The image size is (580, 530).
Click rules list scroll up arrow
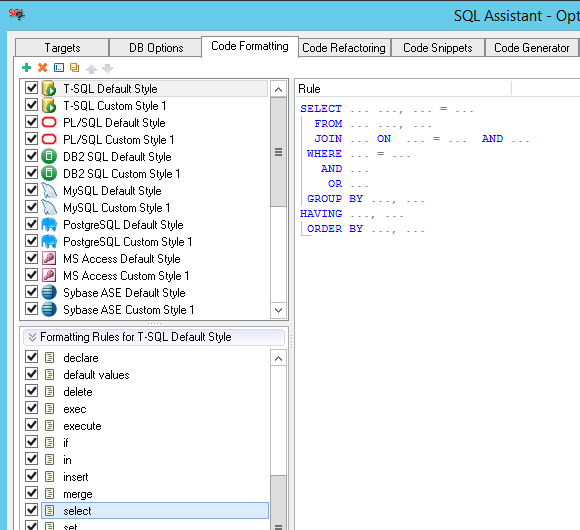point(279,358)
